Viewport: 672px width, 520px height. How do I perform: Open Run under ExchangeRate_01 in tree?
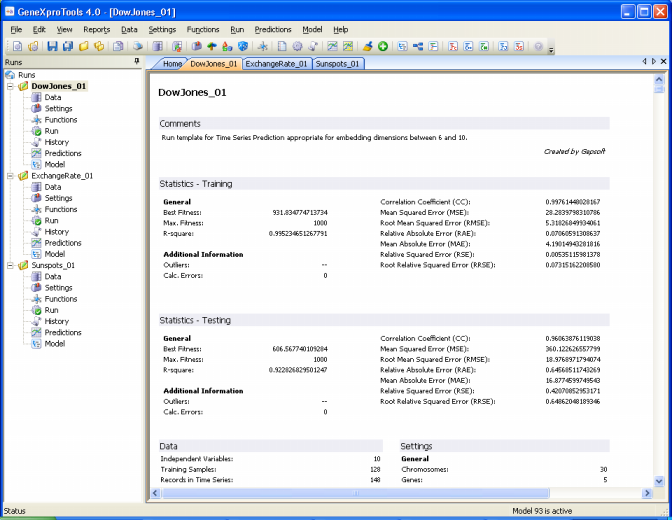pyautogui.click(x=51, y=220)
